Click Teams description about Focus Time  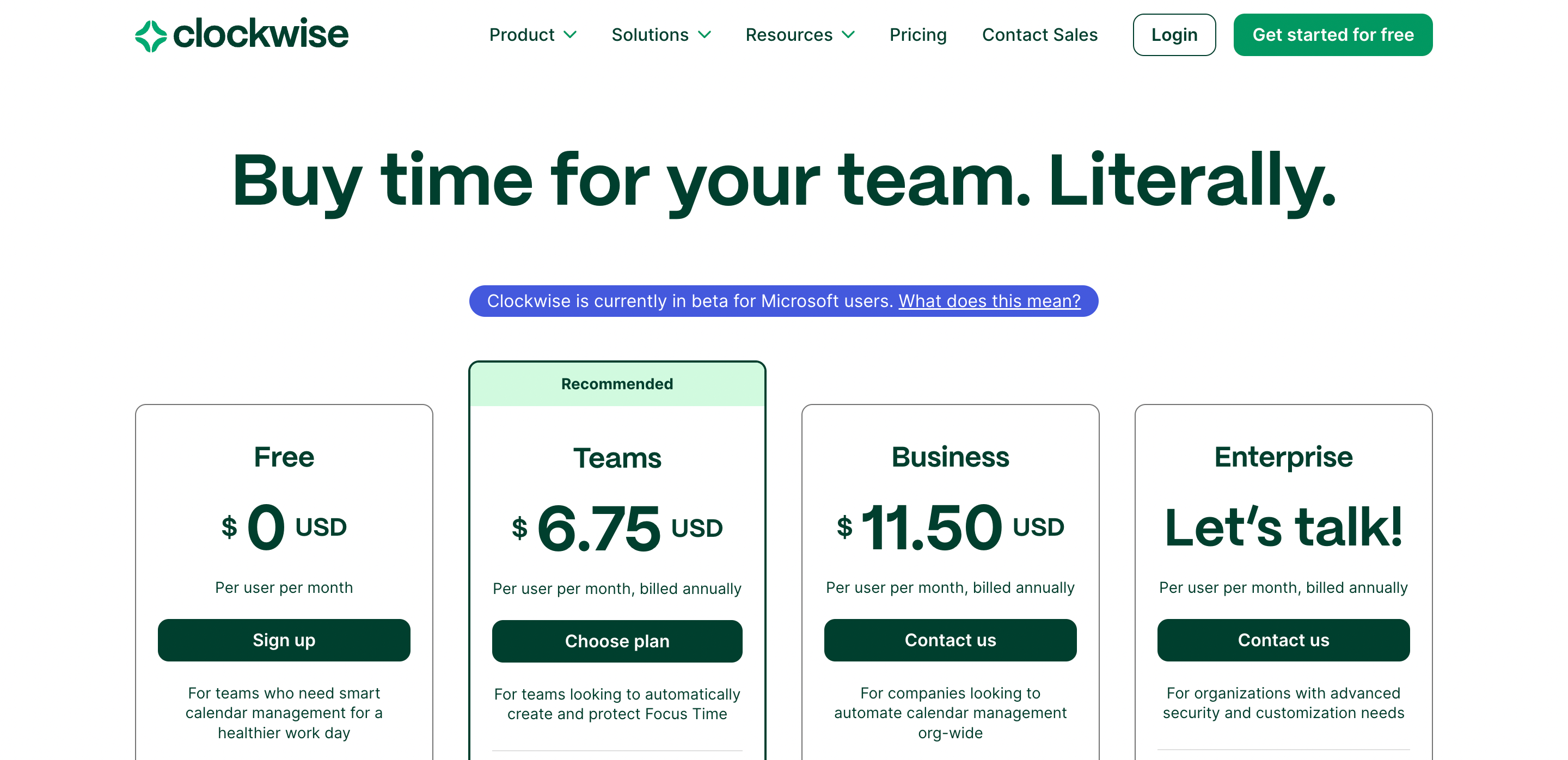click(617, 704)
